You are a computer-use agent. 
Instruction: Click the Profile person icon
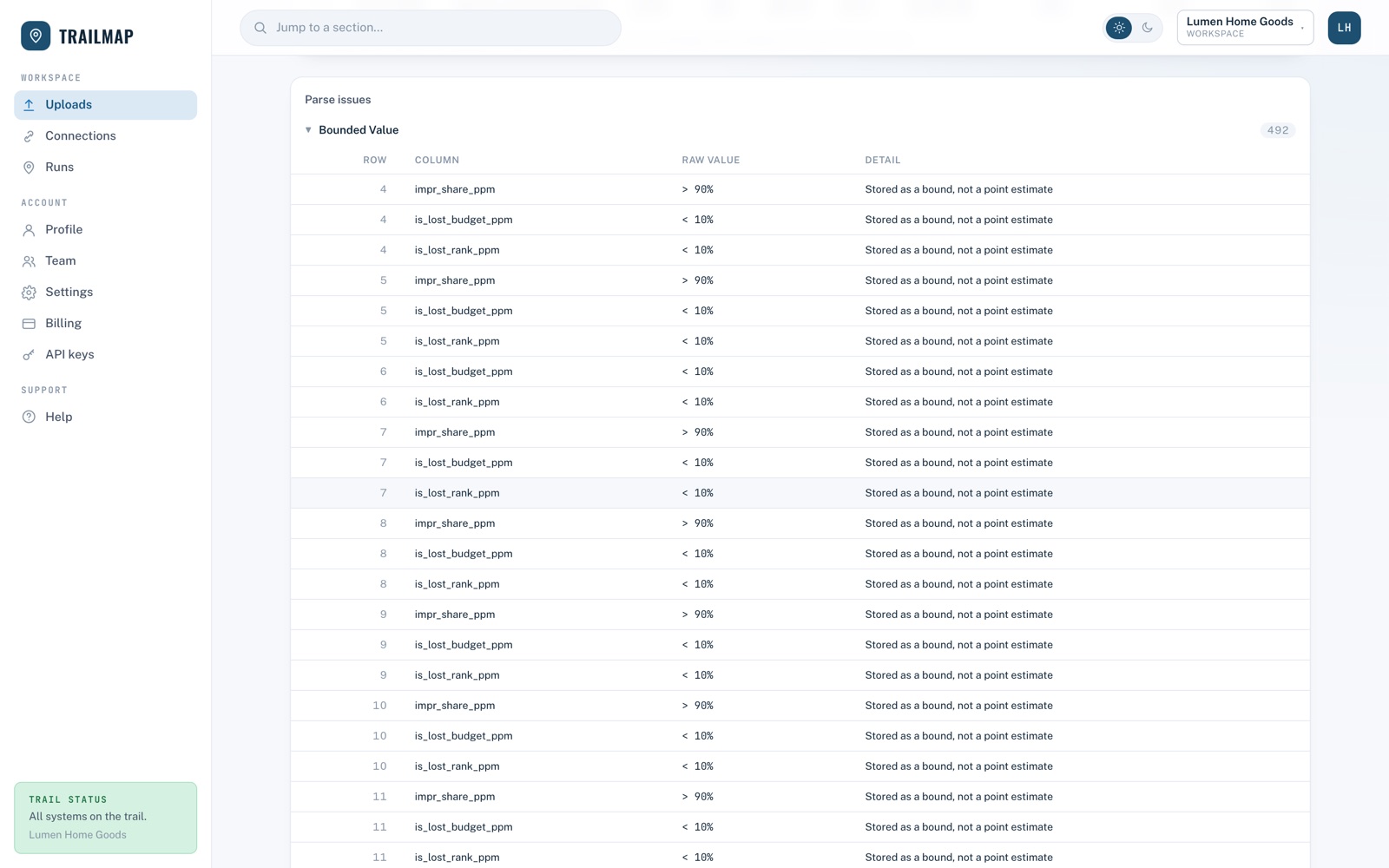coord(29,230)
